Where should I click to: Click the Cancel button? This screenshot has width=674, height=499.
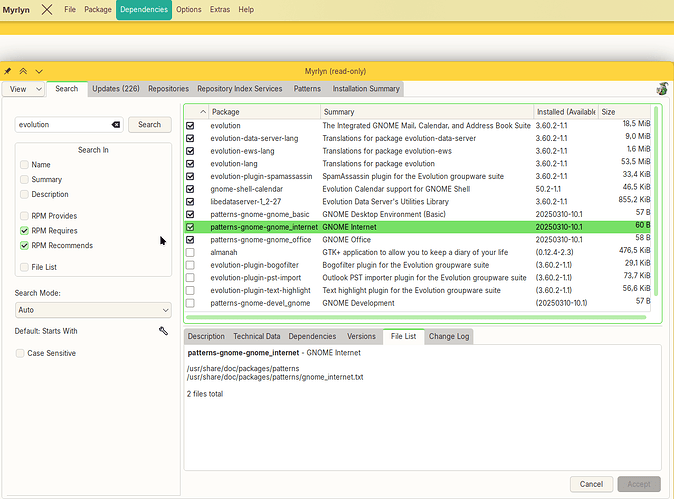coord(591,484)
